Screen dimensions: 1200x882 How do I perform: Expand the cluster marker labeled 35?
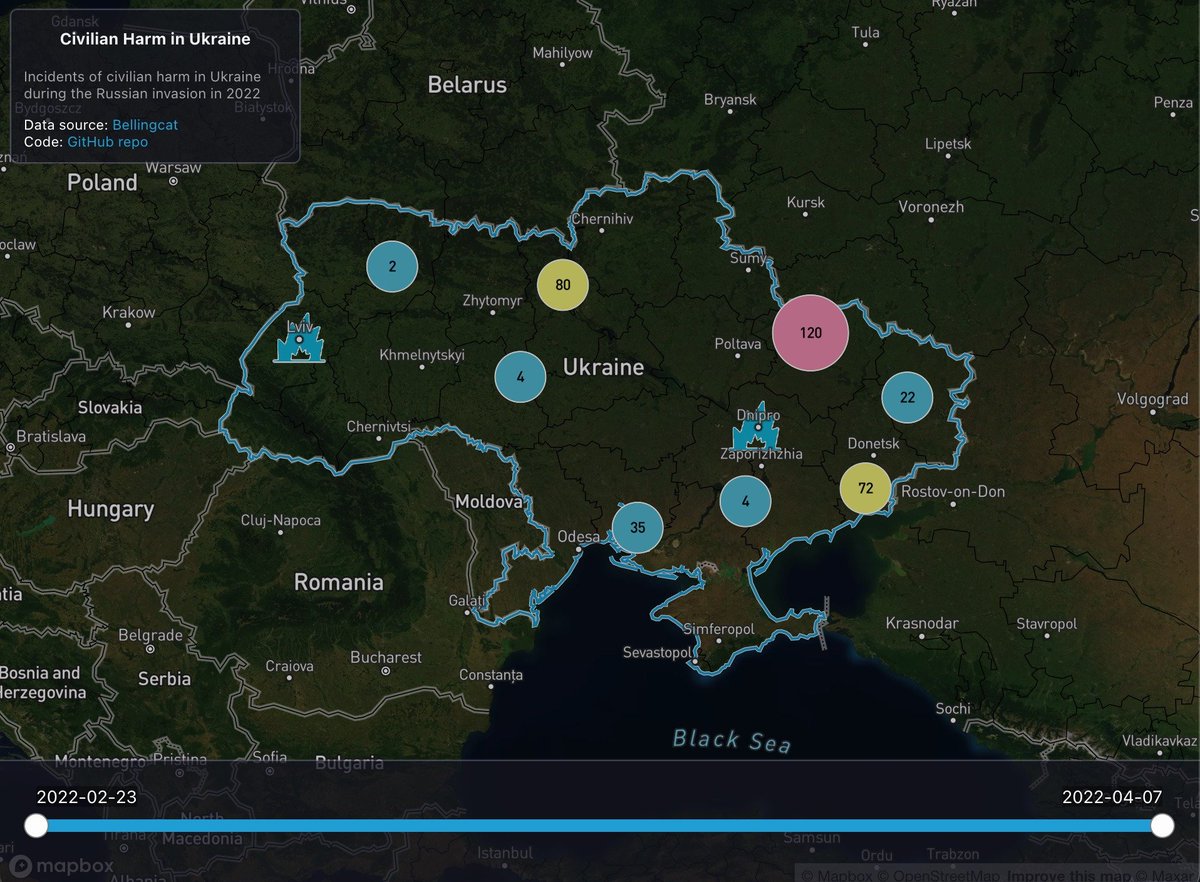coord(638,528)
